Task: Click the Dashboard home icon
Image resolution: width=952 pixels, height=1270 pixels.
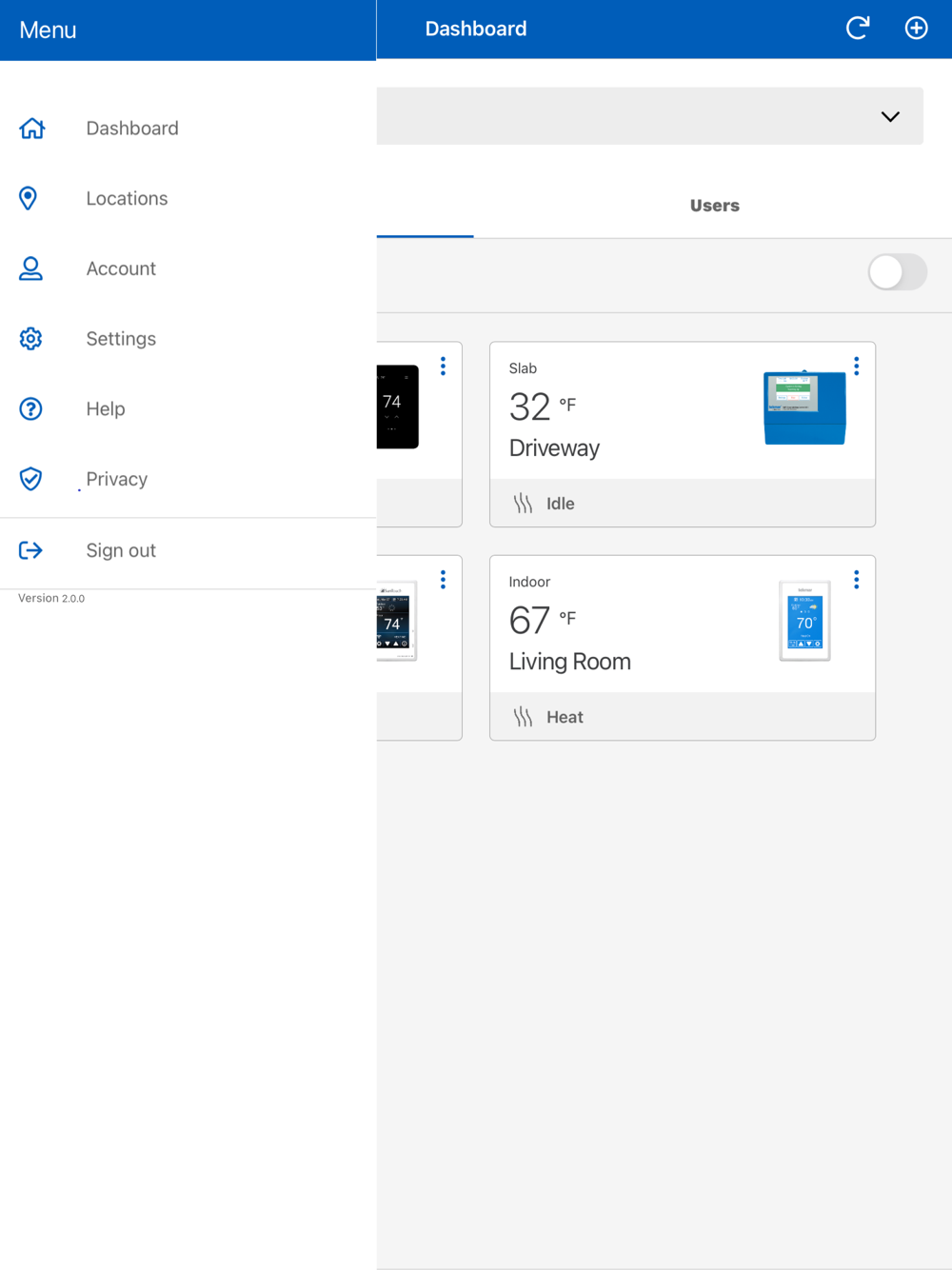Action: click(x=31, y=128)
